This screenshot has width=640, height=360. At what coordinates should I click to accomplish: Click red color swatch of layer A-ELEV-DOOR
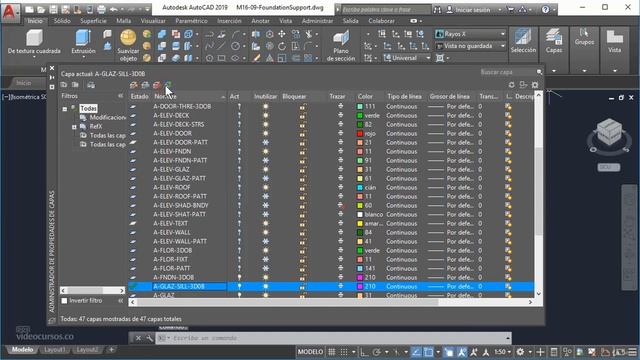tap(360, 133)
